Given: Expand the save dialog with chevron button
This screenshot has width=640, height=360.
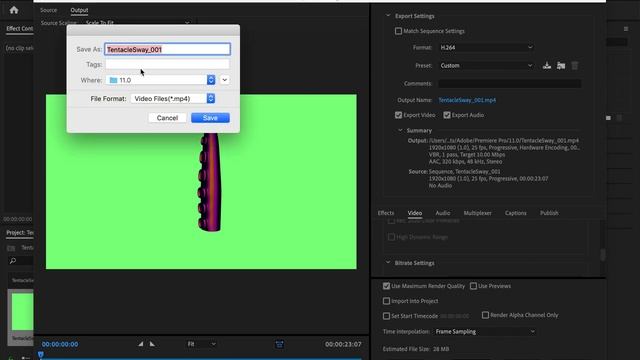Looking at the screenshot, I should coord(224,80).
